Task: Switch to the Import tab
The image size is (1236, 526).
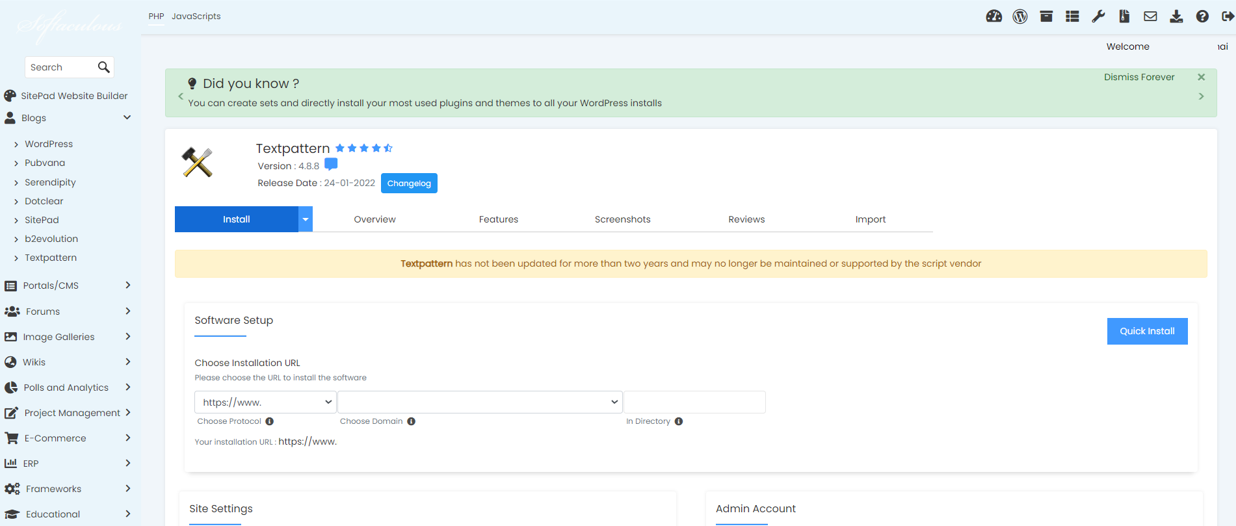Action: click(870, 219)
